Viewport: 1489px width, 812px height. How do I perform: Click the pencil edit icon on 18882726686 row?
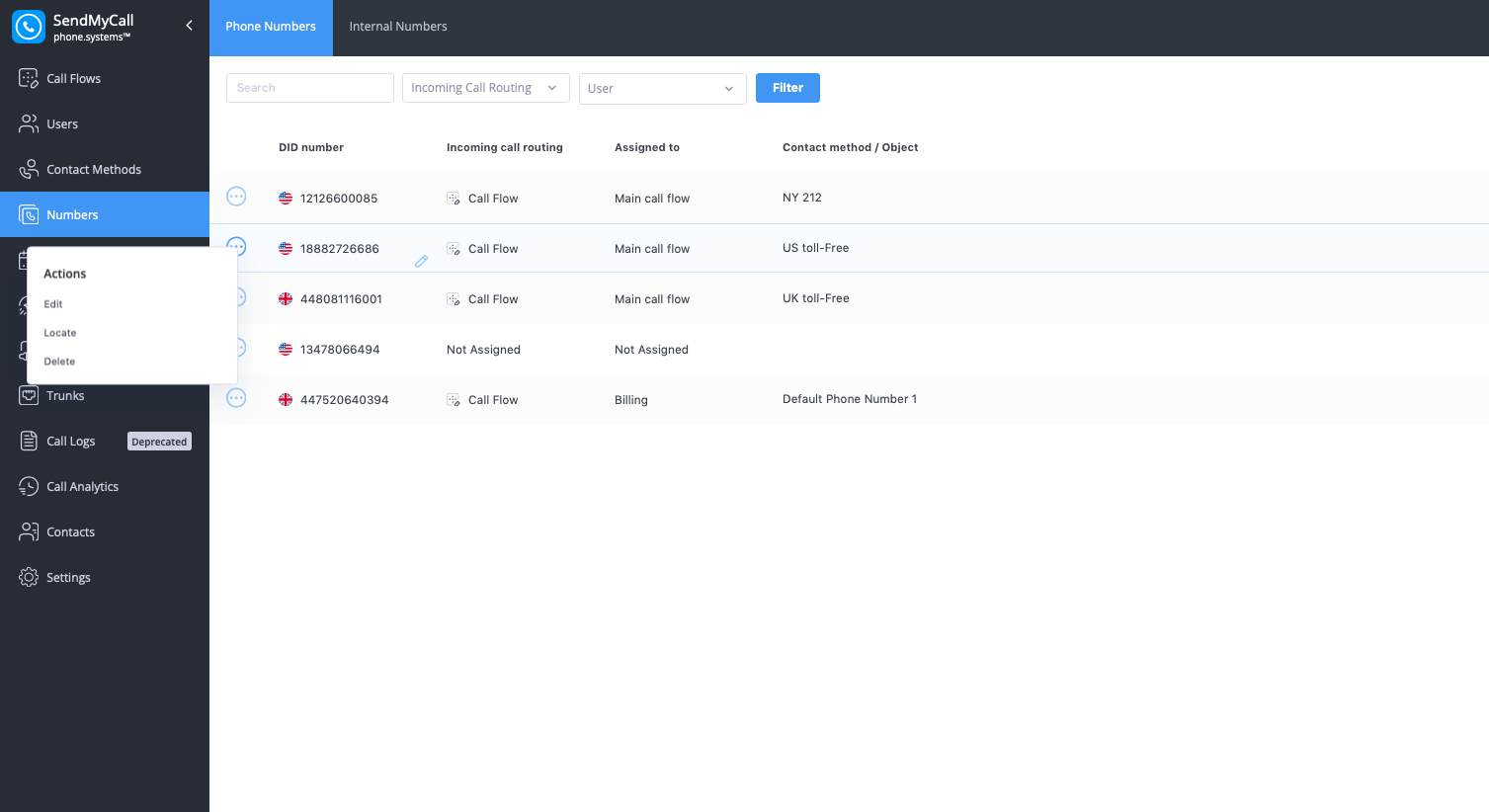(422, 261)
